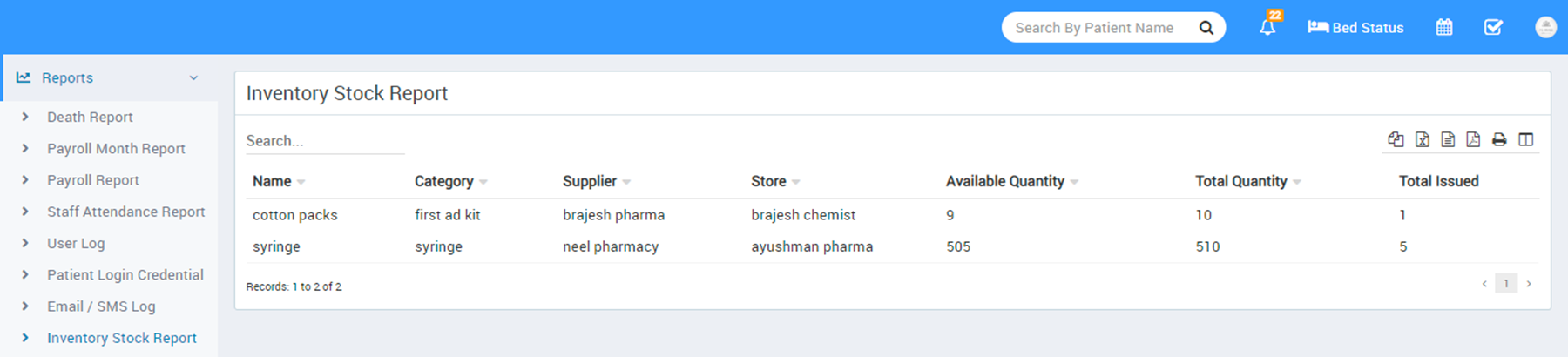Open the task checklist icon
The height and width of the screenshot is (357, 1568).
click(x=1493, y=28)
